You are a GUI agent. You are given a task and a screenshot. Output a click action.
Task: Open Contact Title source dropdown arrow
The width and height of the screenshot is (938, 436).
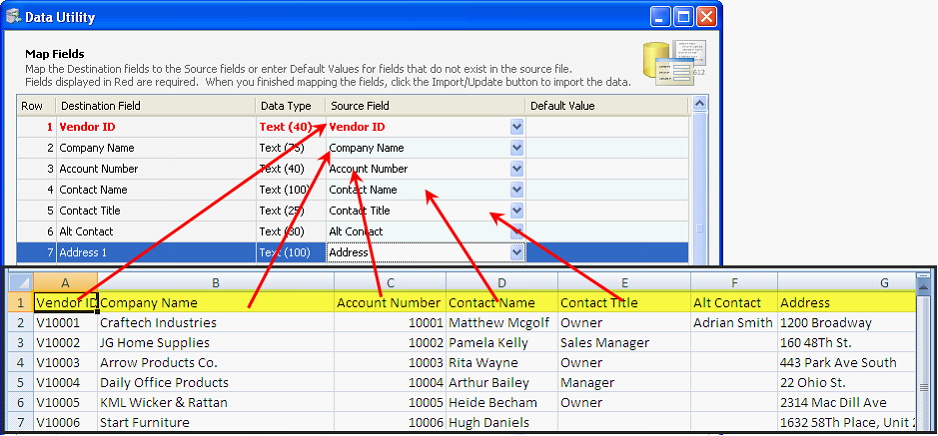(x=517, y=211)
